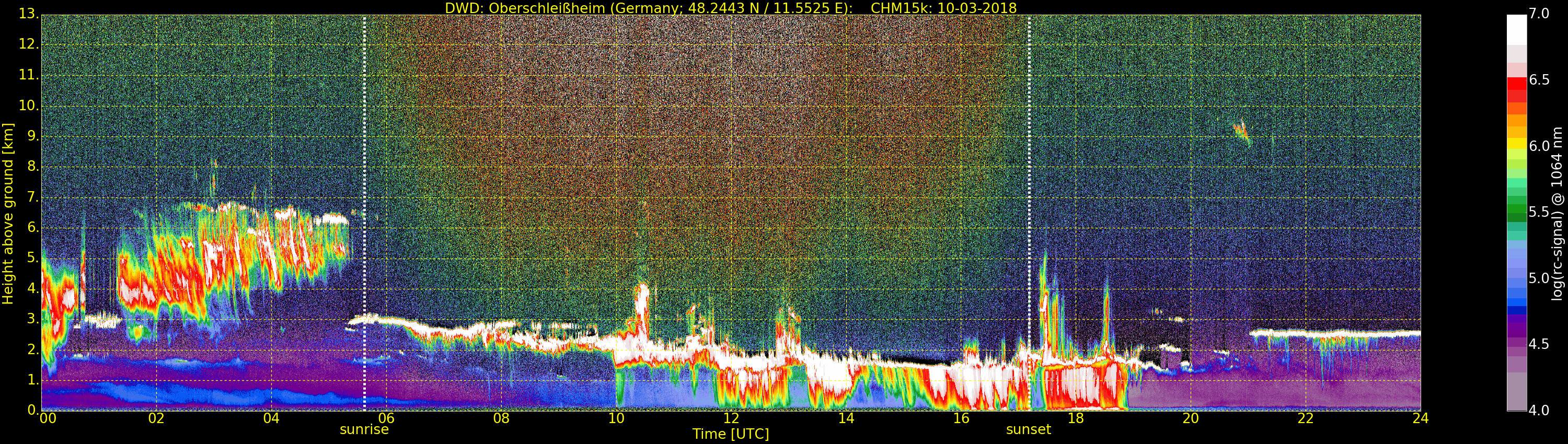Click the colorbar '4.5' value label
Image resolution: width=1568 pixels, height=444 pixels.
point(1539,344)
